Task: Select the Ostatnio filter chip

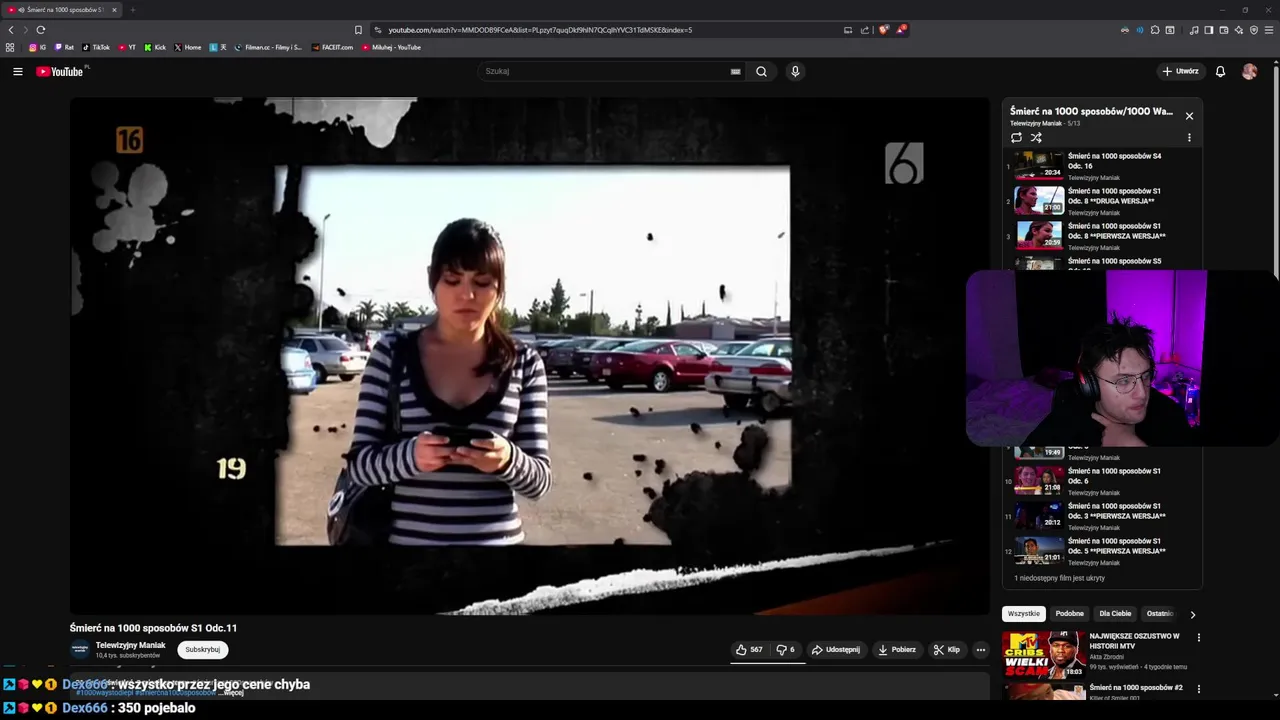Action: [1159, 614]
